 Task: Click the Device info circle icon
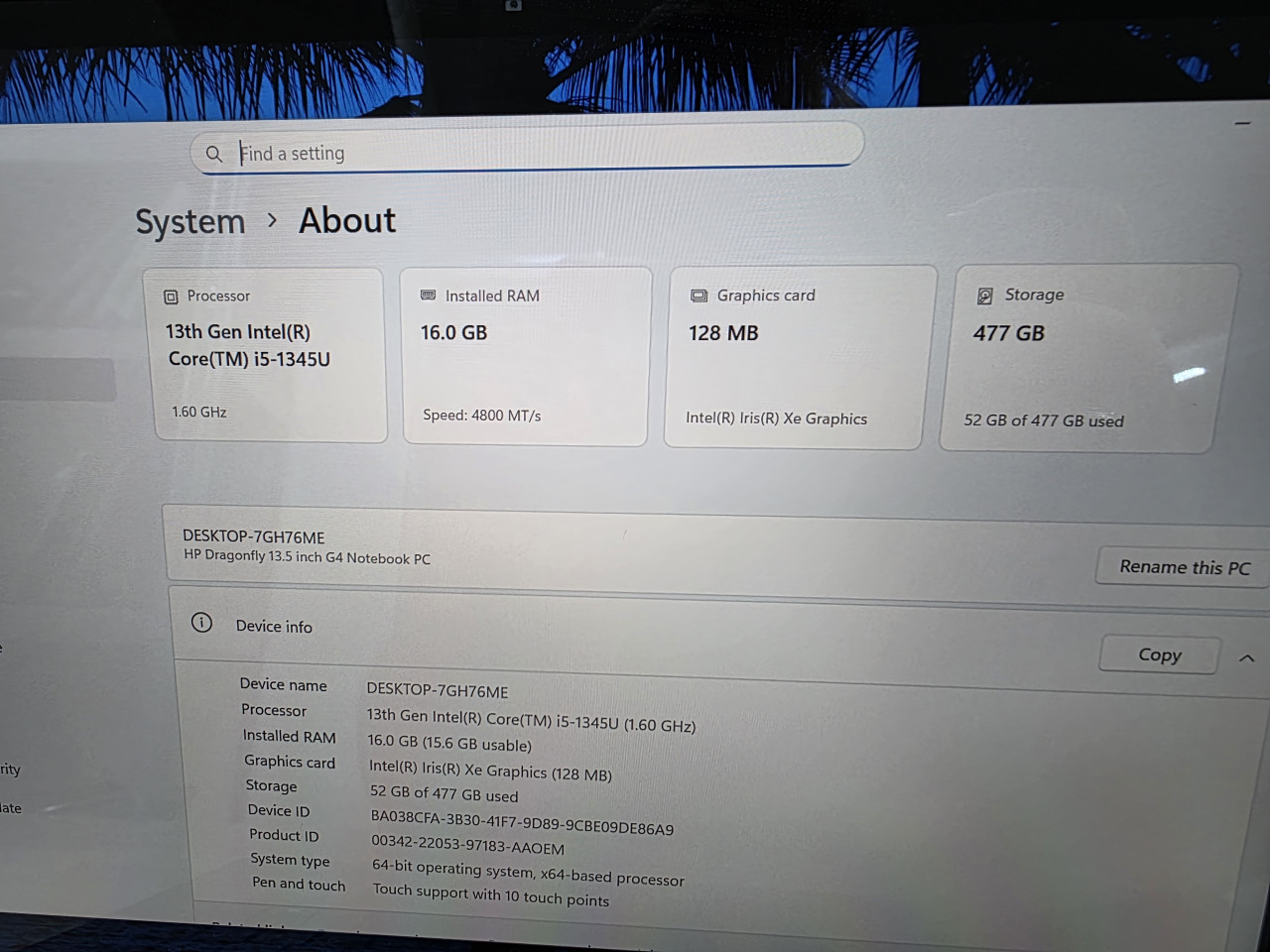pos(201,623)
